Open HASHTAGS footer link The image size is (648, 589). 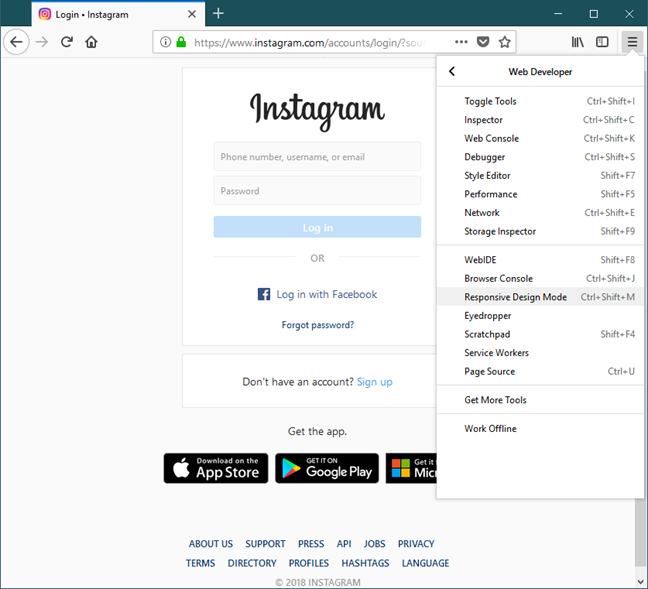pyautogui.click(x=365, y=563)
